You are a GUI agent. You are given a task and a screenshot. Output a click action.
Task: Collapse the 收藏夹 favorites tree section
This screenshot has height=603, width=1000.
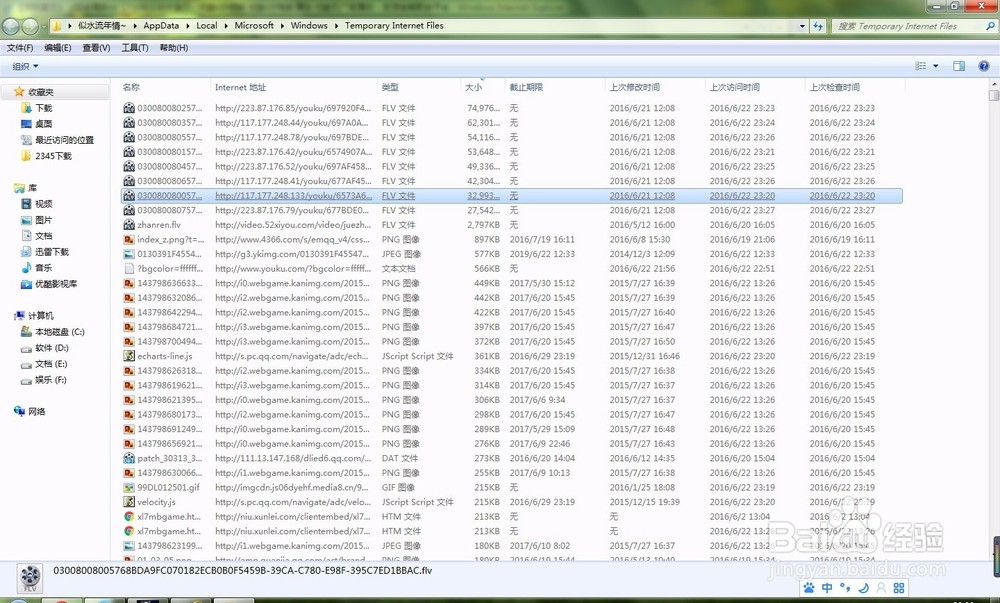pyautogui.click(x=7, y=92)
